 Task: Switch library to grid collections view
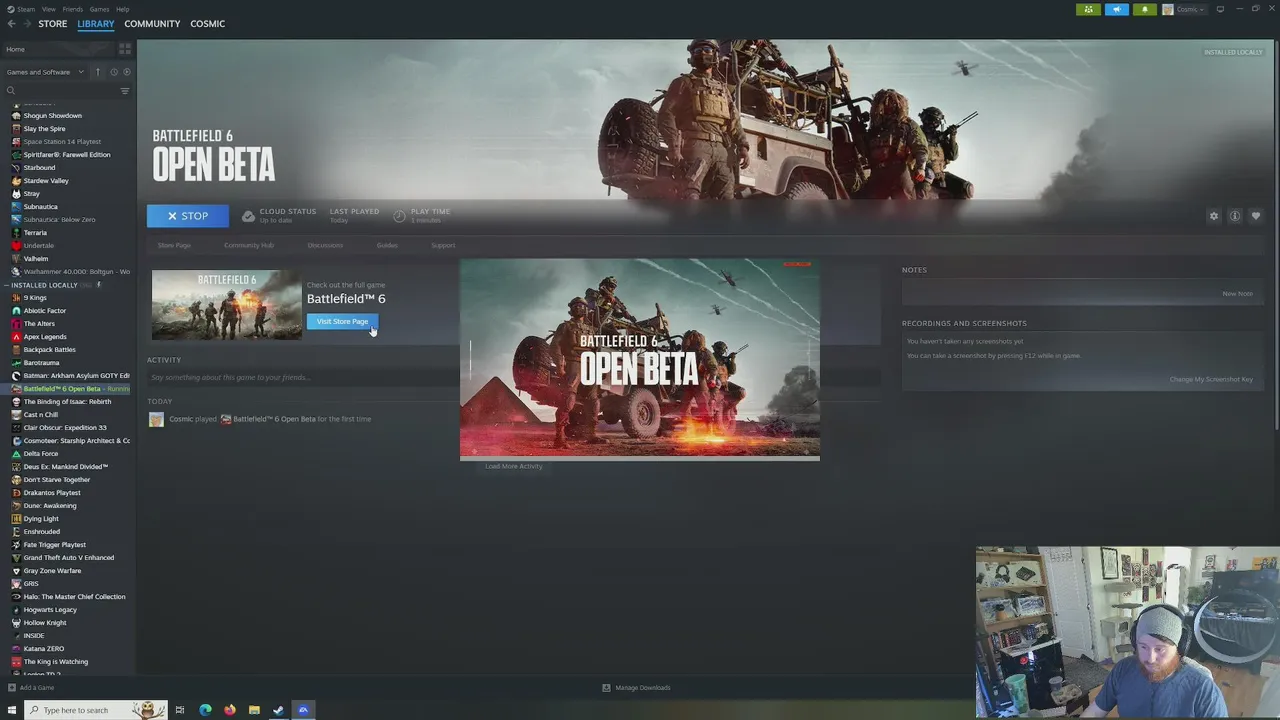pyautogui.click(x=125, y=49)
